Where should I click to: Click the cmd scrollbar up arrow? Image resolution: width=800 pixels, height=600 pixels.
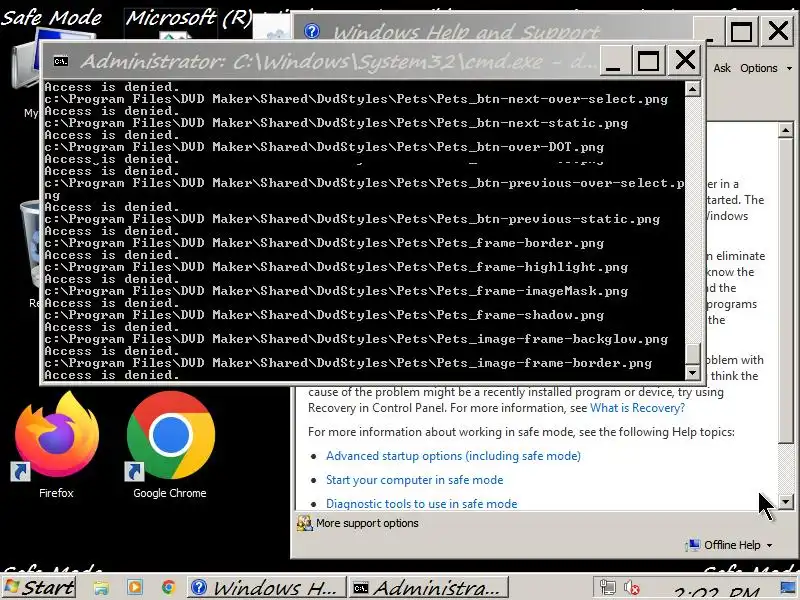coord(692,89)
